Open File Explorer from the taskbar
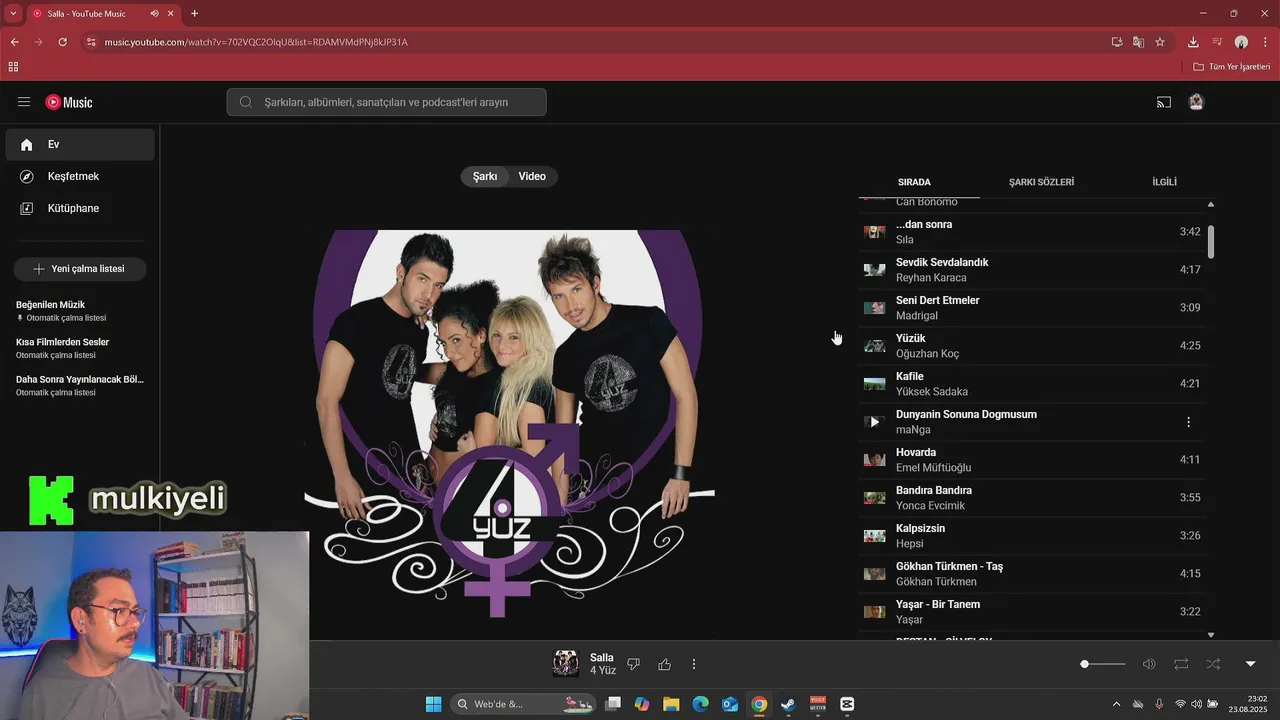Image resolution: width=1280 pixels, height=720 pixels. (671, 704)
